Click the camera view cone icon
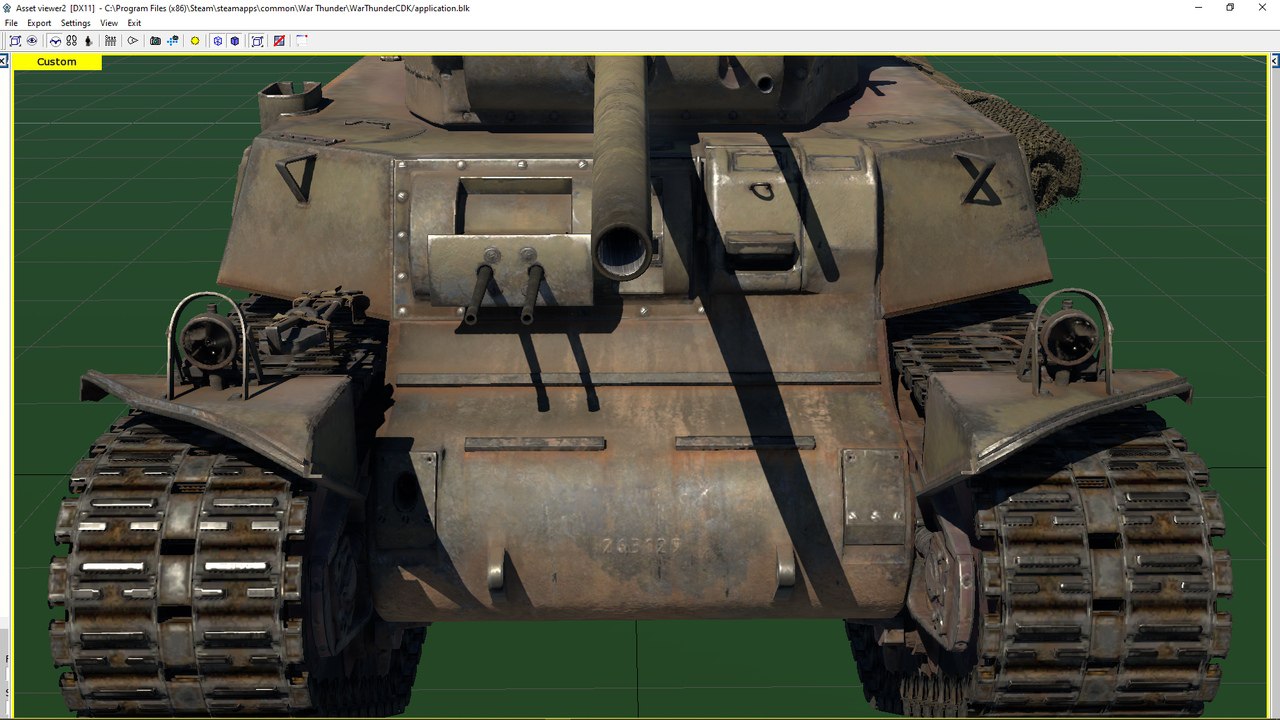Screen dimensions: 1280x720 [x=132, y=41]
